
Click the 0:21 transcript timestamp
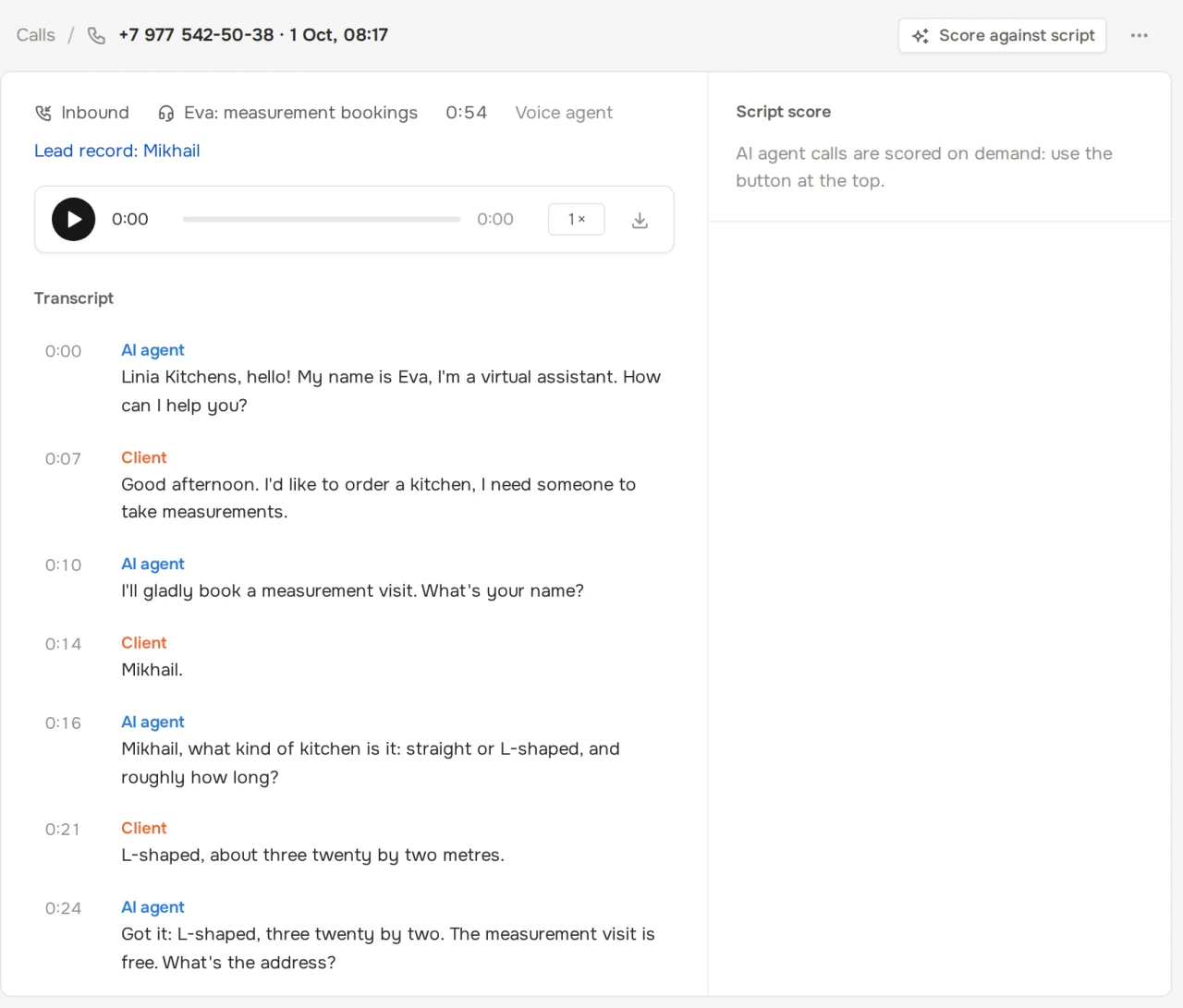(63, 830)
